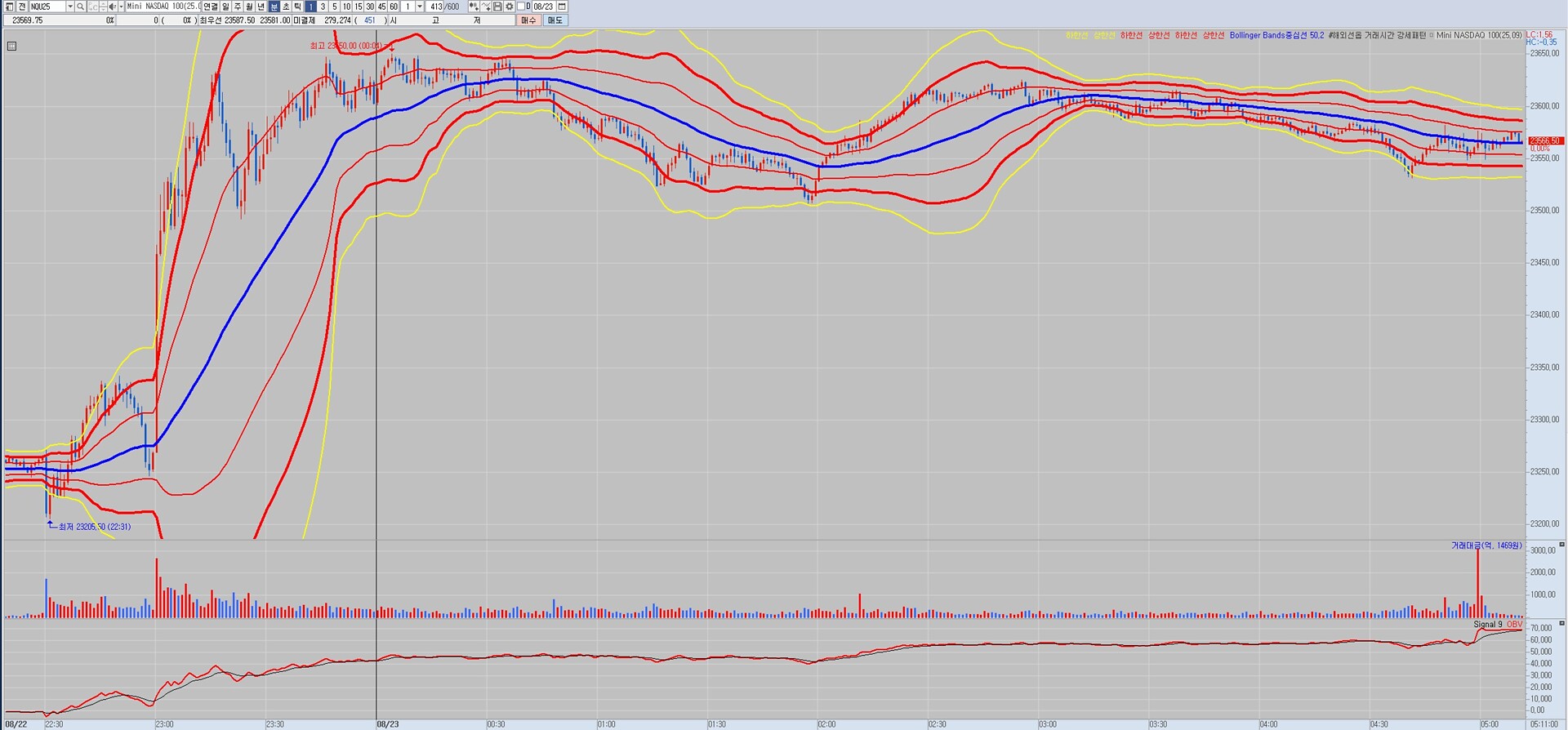Toggle the 분 (minute) period button

(x=274, y=7)
